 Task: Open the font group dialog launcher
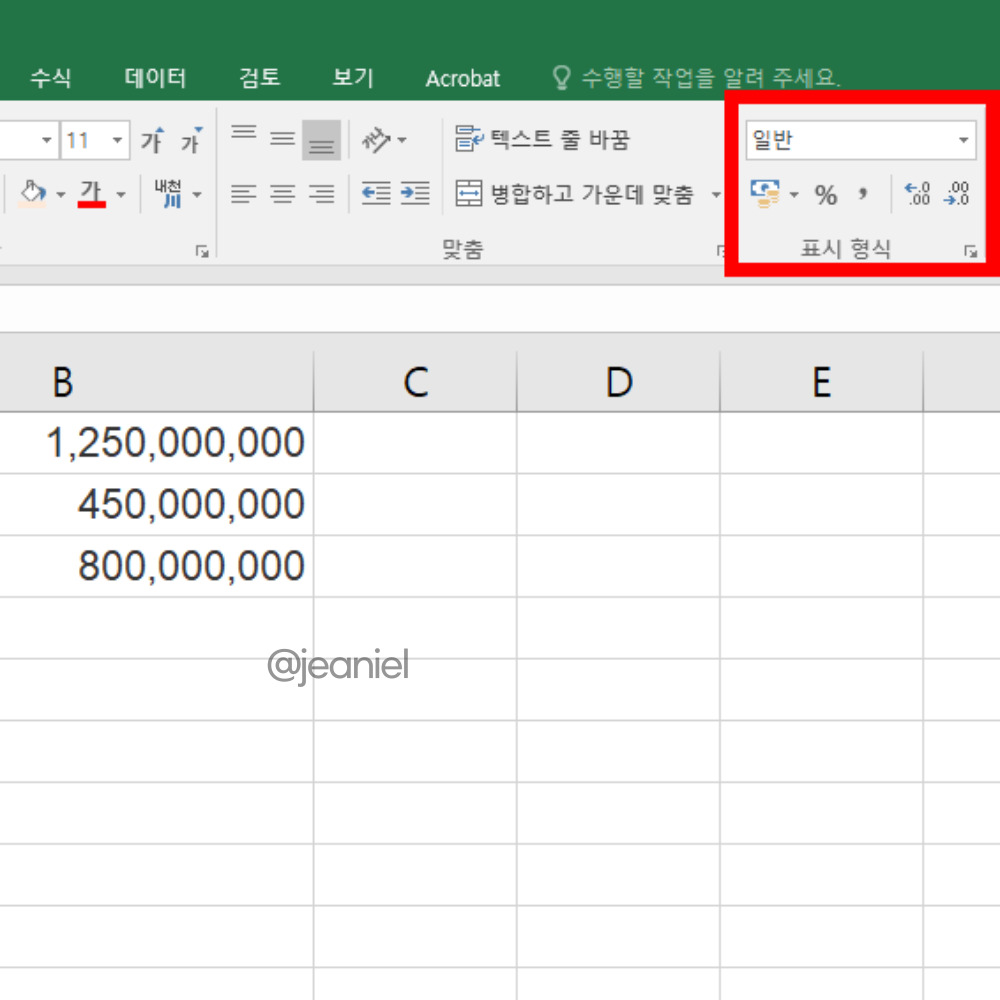coord(202,252)
